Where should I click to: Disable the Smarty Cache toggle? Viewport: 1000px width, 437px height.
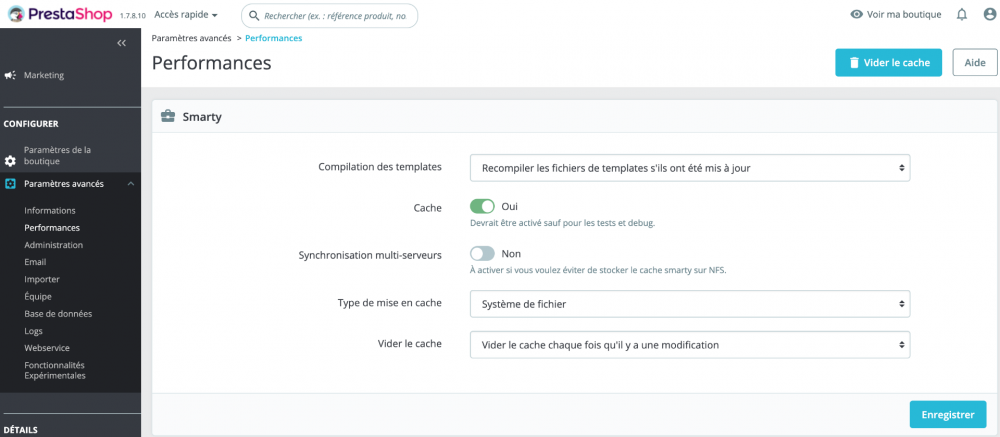(x=482, y=206)
